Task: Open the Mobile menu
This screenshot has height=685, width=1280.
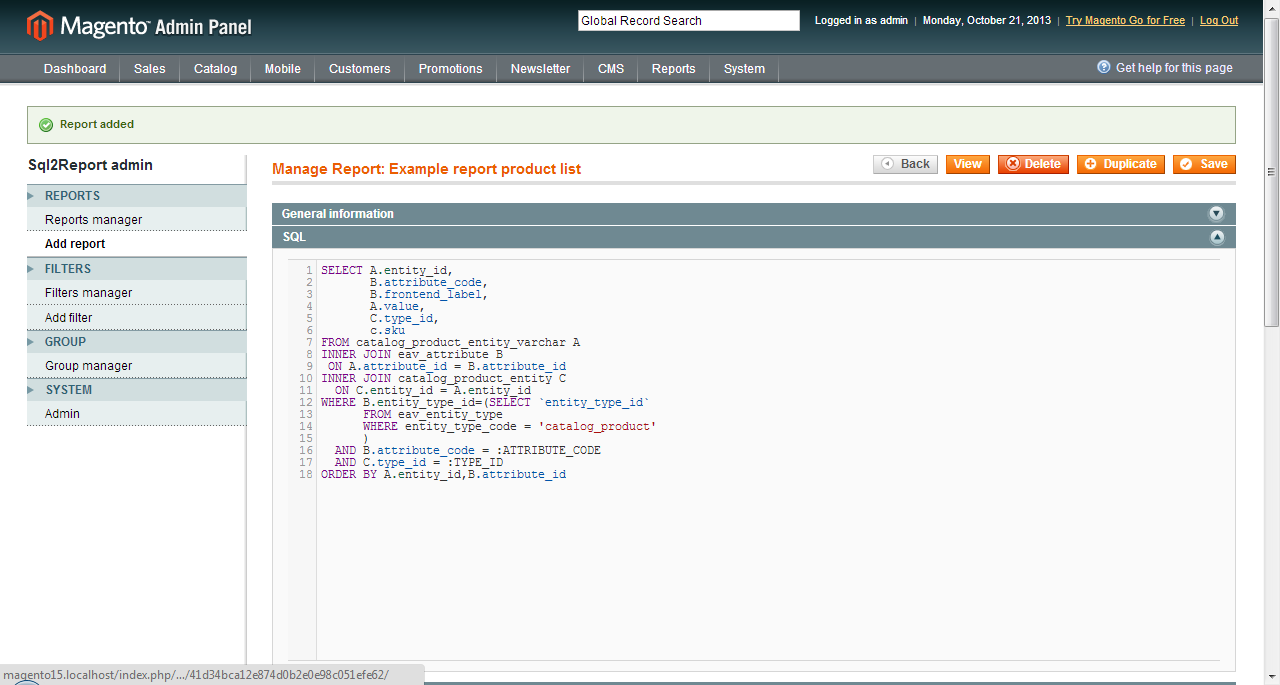Action: coord(283,69)
